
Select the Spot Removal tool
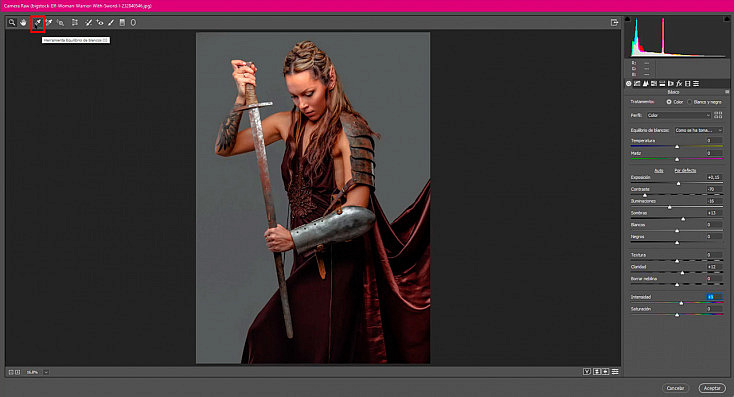click(88, 22)
